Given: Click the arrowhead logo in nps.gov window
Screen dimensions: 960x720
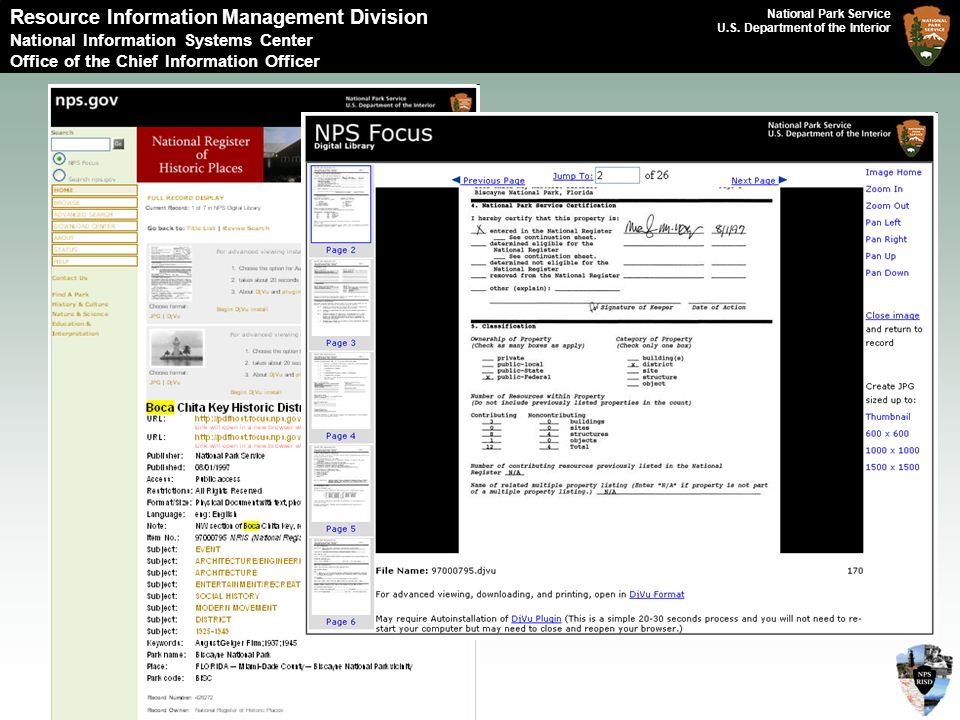Looking at the screenshot, I should click(461, 102).
